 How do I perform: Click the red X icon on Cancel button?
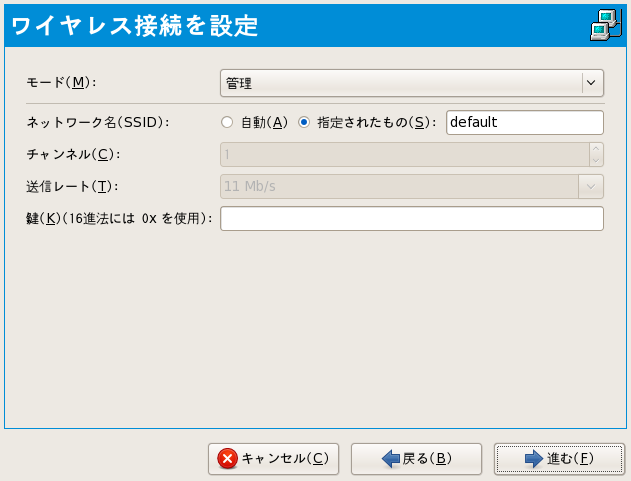point(228,459)
